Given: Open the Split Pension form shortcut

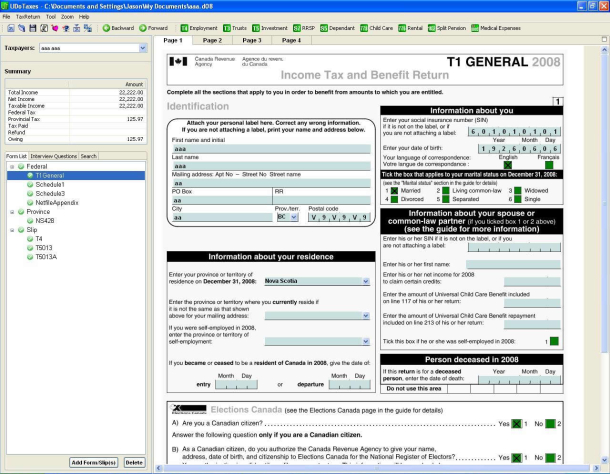Looking at the screenshot, I should pyautogui.click(x=447, y=28).
